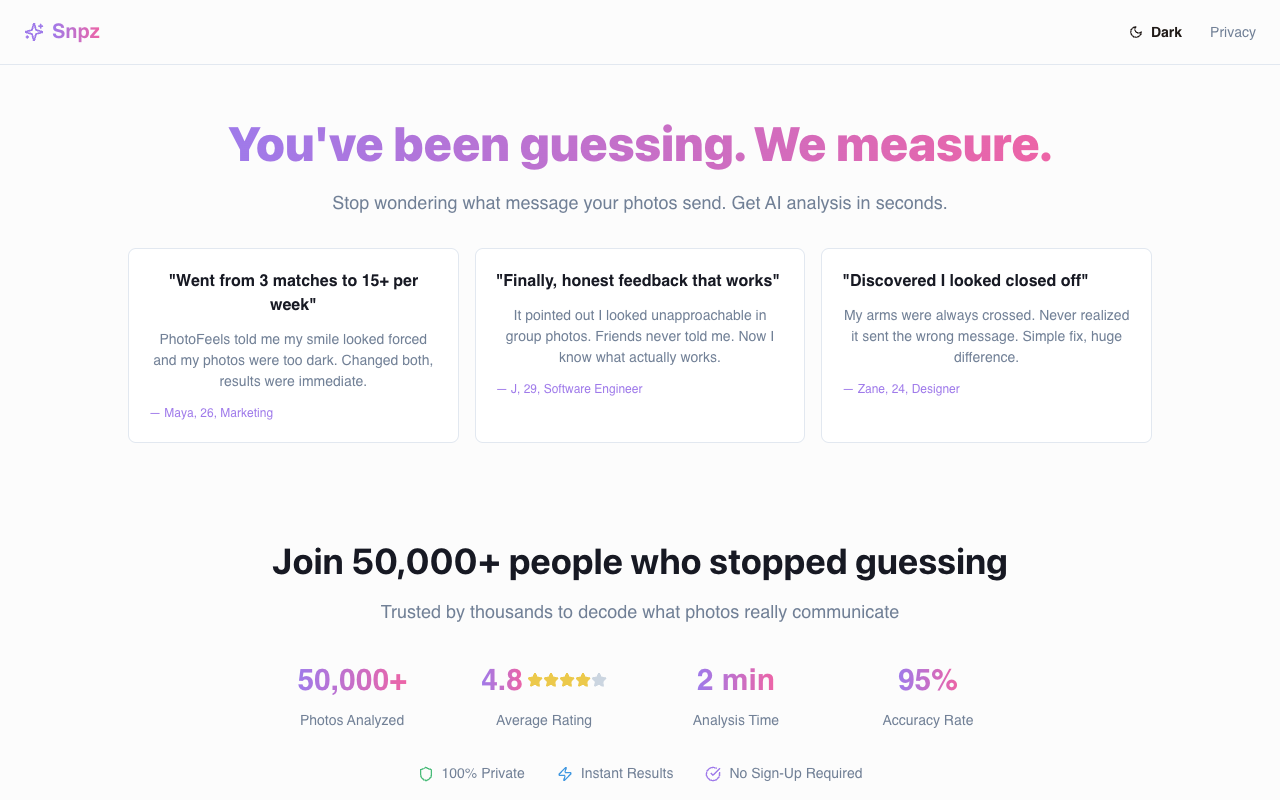The width and height of the screenshot is (1280, 800).
Task: Click the Snpz wordmark logo
Action: click(x=76, y=31)
